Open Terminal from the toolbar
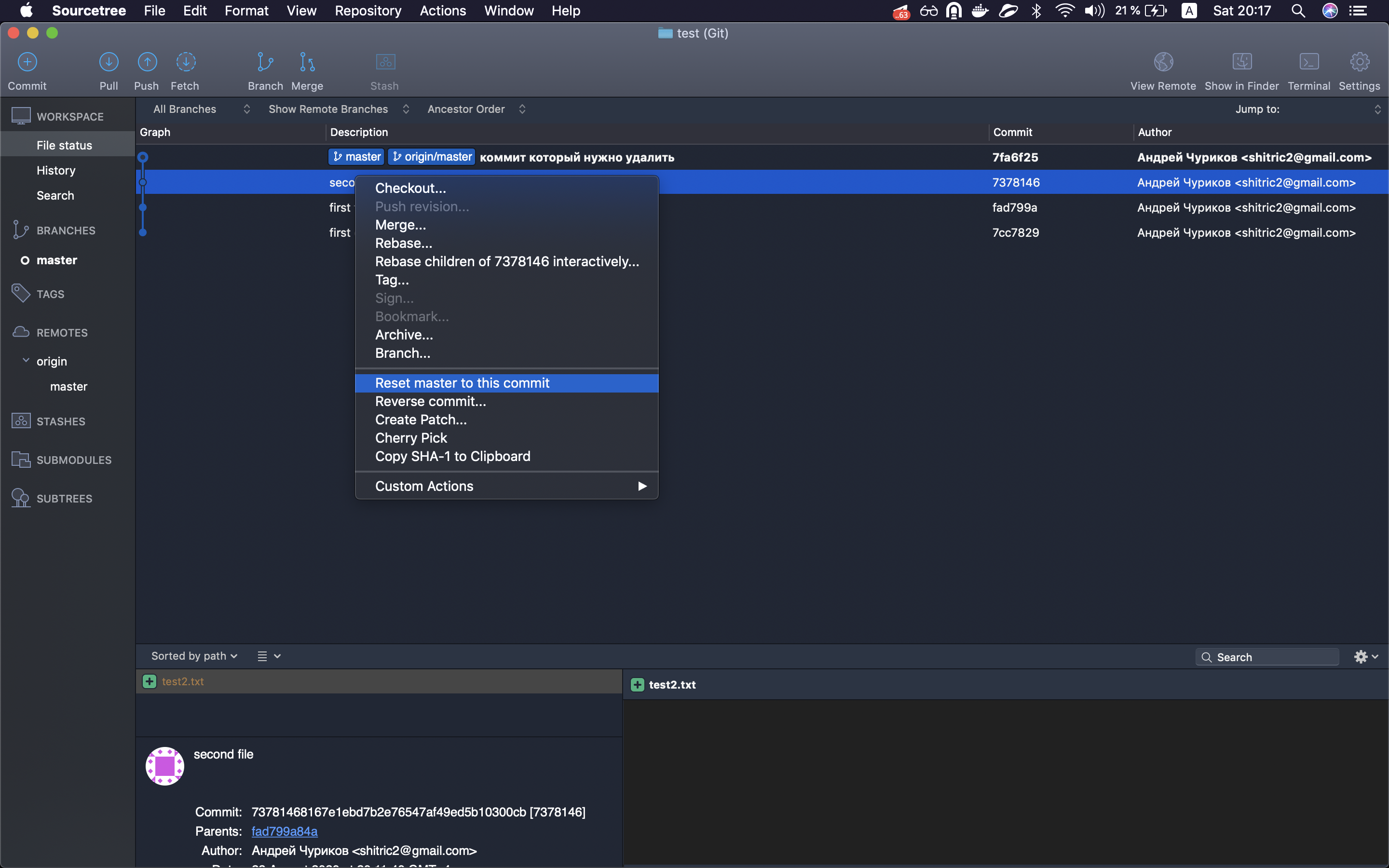The width and height of the screenshot is (1389, 868). (1308, 62)
